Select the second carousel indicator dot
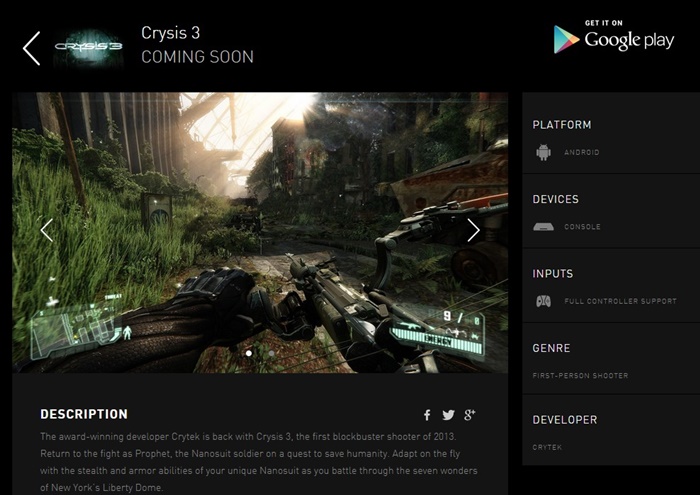 (271, 354)
